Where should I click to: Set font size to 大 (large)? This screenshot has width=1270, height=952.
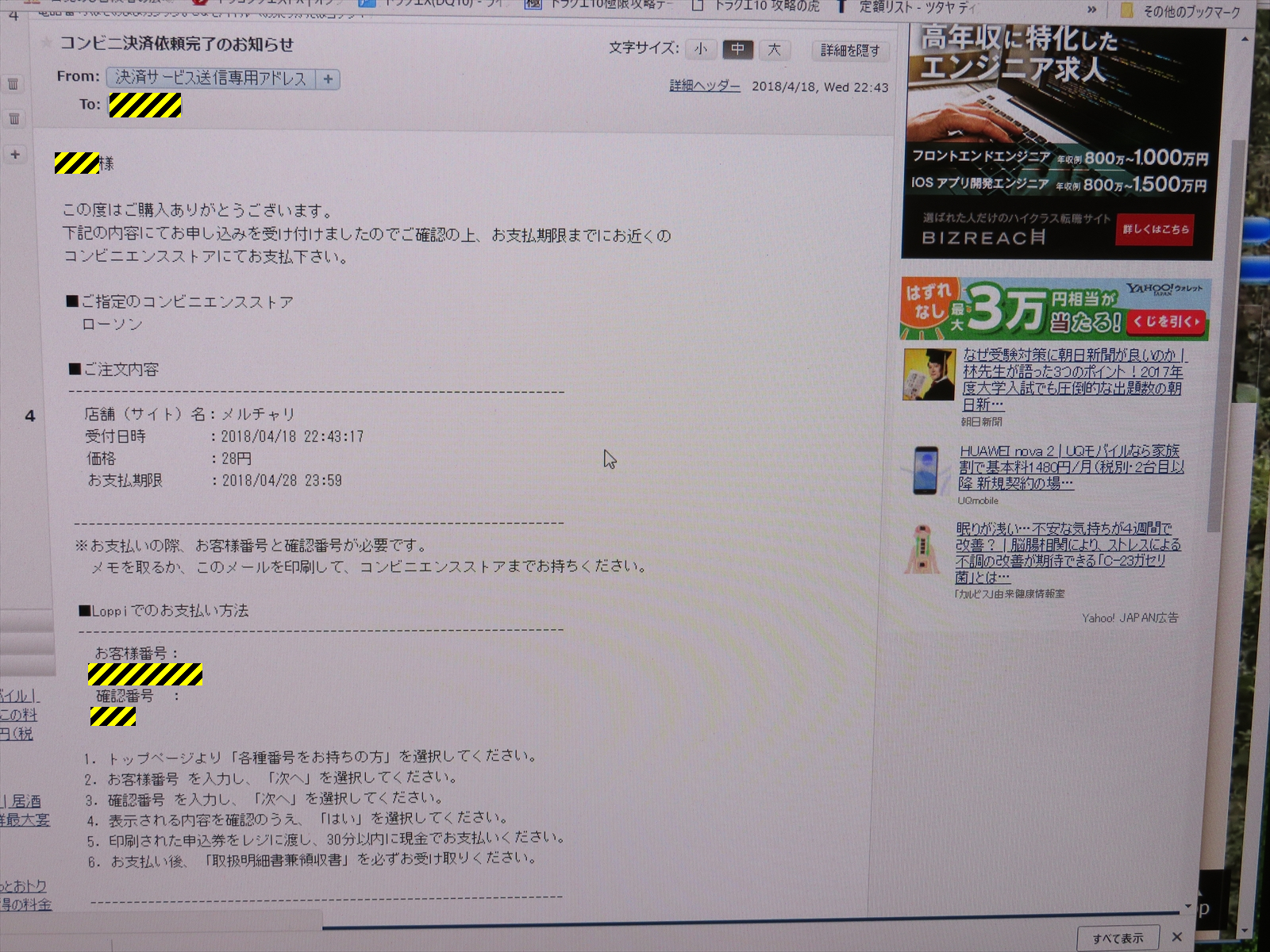pos(774,50)
